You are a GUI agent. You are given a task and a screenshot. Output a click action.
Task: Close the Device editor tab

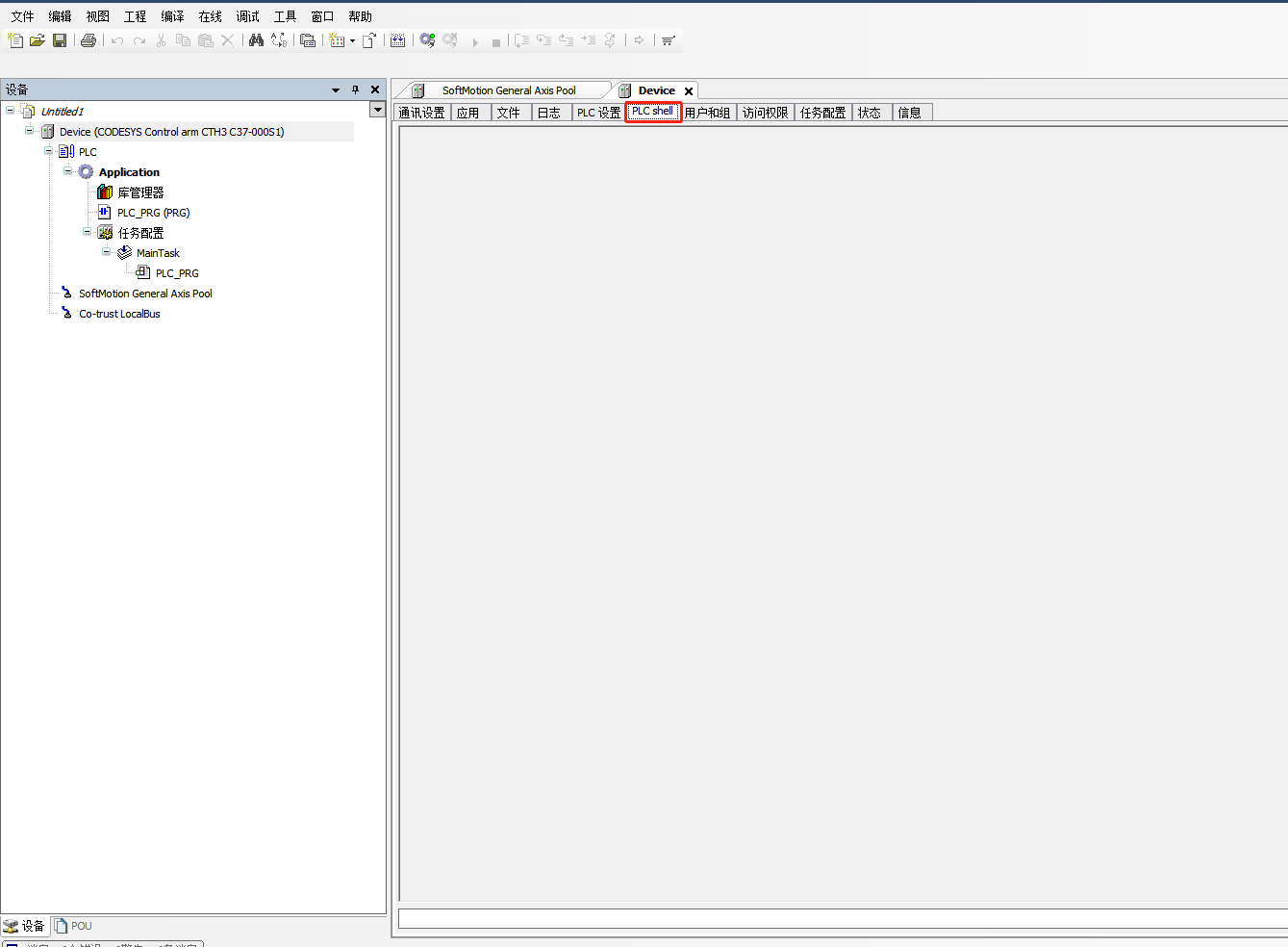click(x=689, y=91)
